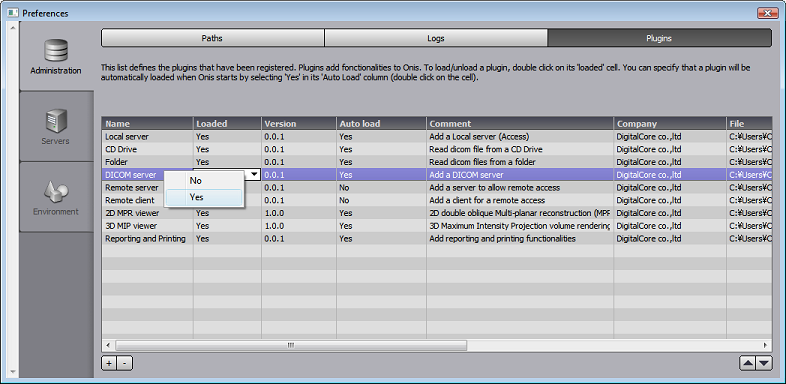Click Auto load cell for Remote server
Image resolution: width=786 pixels, height=384 pixels.
pos(381,187)
